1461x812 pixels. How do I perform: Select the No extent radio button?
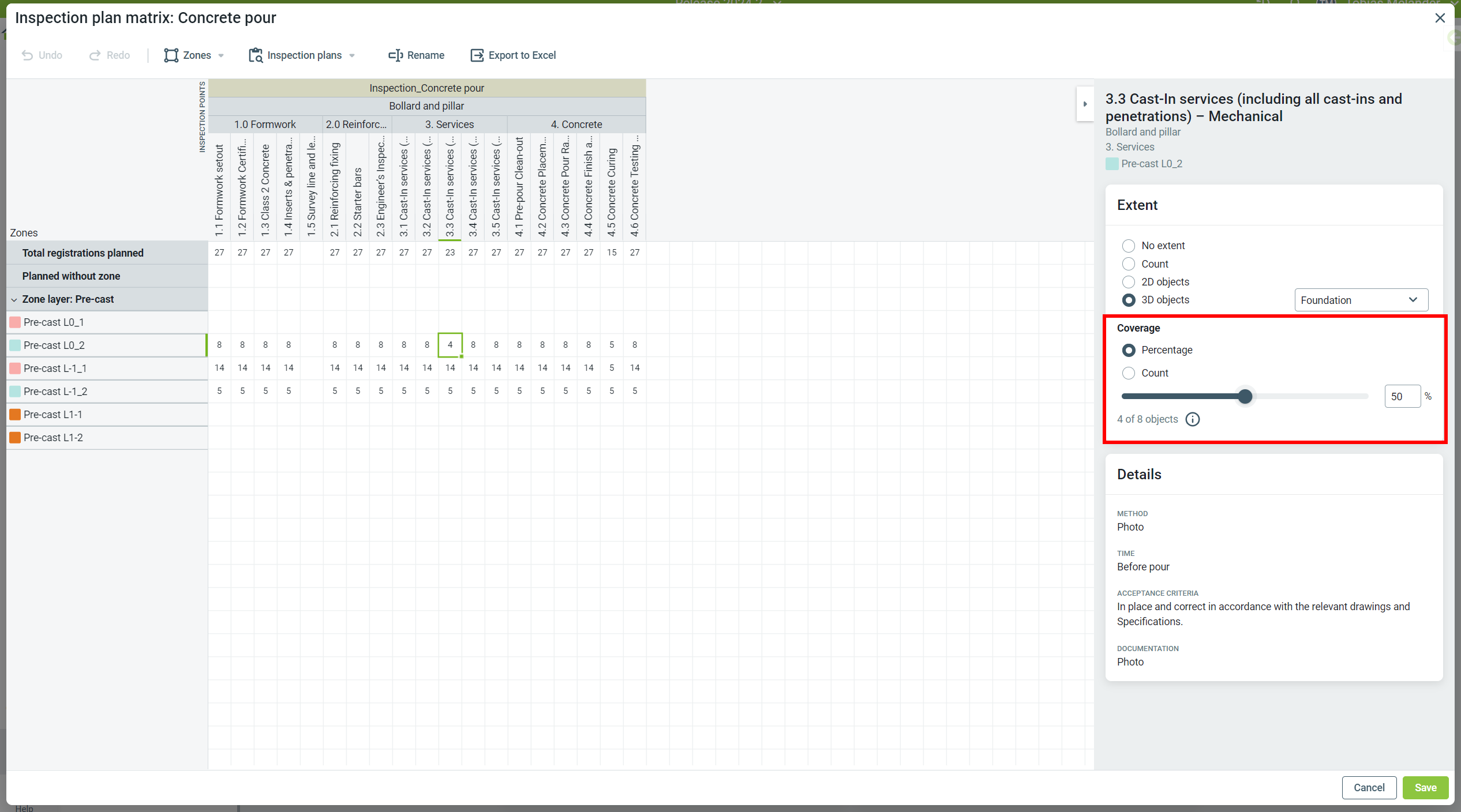point(1128,246)
